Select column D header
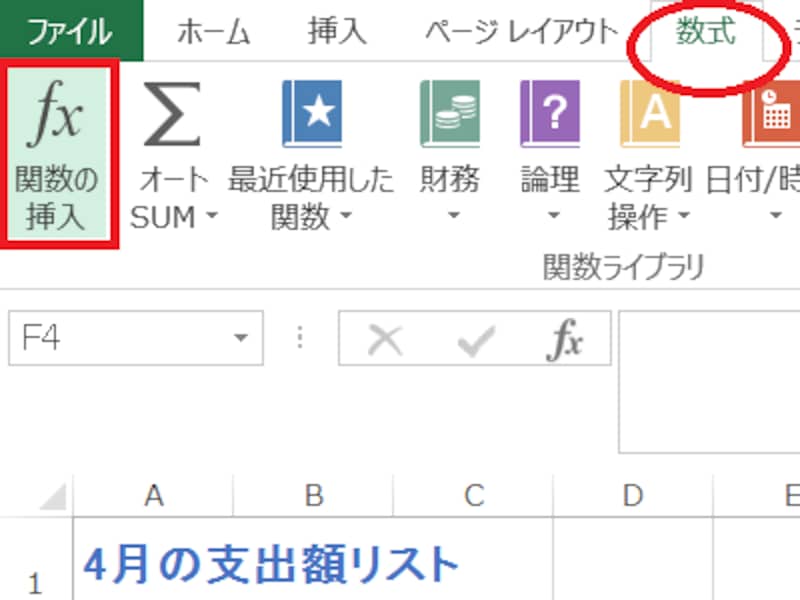This screenshot has width=800, height=600. coord(633,496)
